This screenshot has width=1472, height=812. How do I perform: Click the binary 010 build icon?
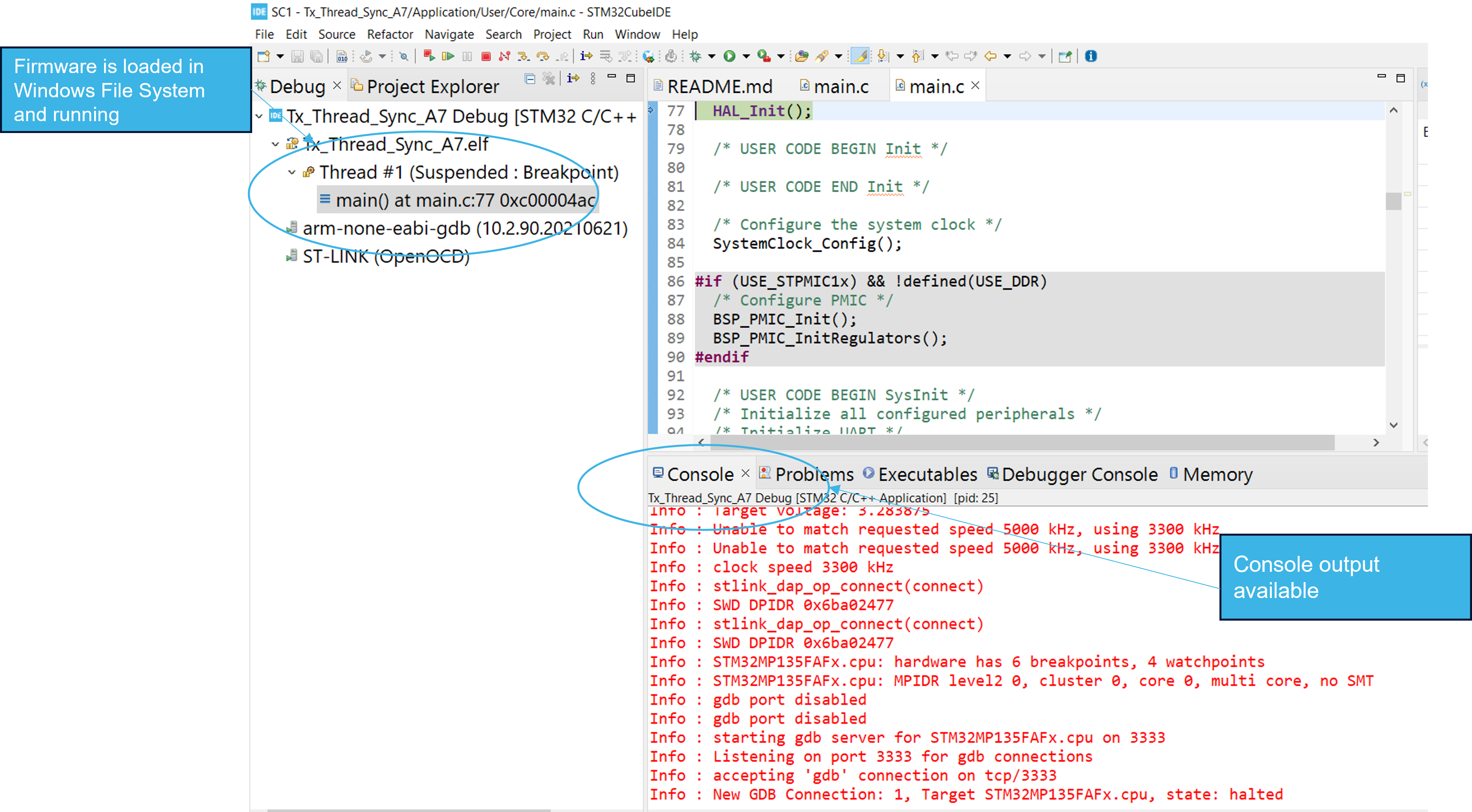coord(342,56)
